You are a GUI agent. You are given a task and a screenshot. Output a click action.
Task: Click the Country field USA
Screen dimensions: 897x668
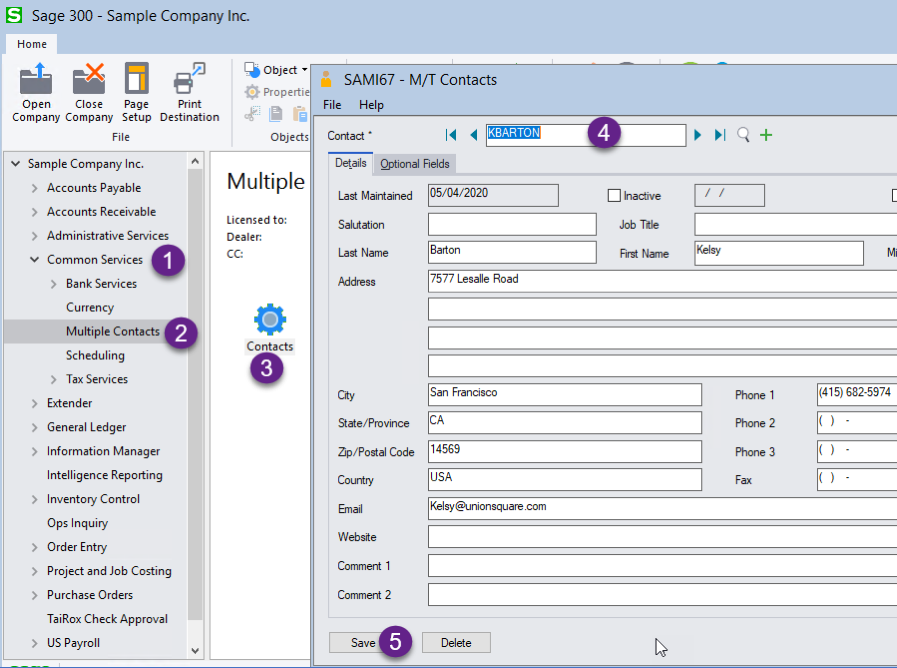[x=565, y=479]
